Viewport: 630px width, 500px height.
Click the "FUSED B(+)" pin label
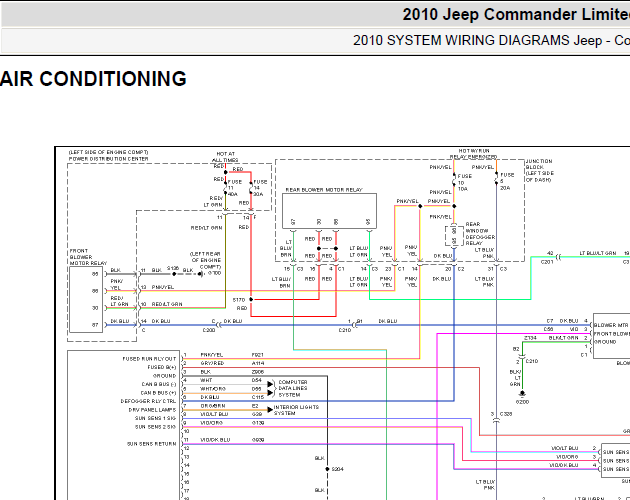click(162, 367)
